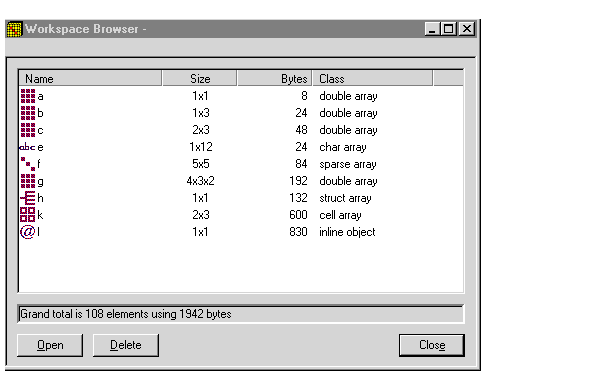
Task: Select the 'char array' class text
Action: pyautogui.click(x=343, y=147)
